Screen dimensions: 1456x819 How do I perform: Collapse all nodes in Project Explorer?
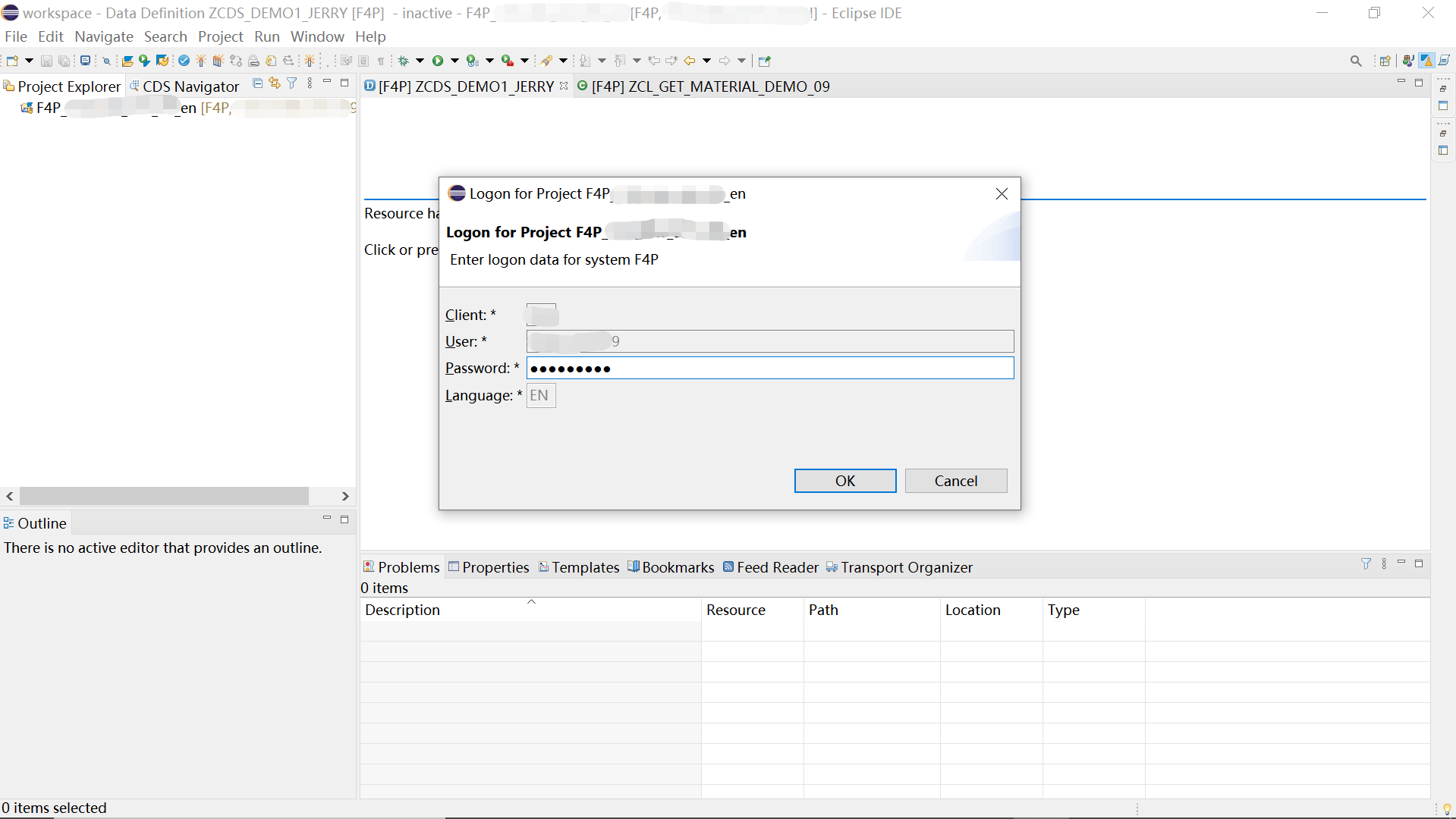[257, 83]
